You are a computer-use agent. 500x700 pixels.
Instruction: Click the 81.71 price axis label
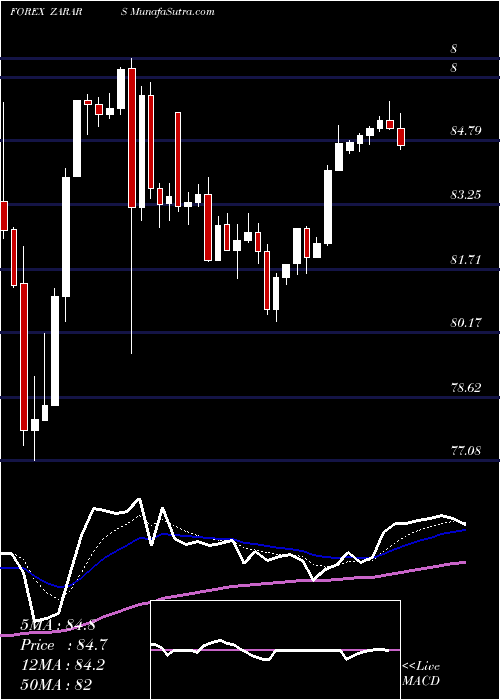466,259
